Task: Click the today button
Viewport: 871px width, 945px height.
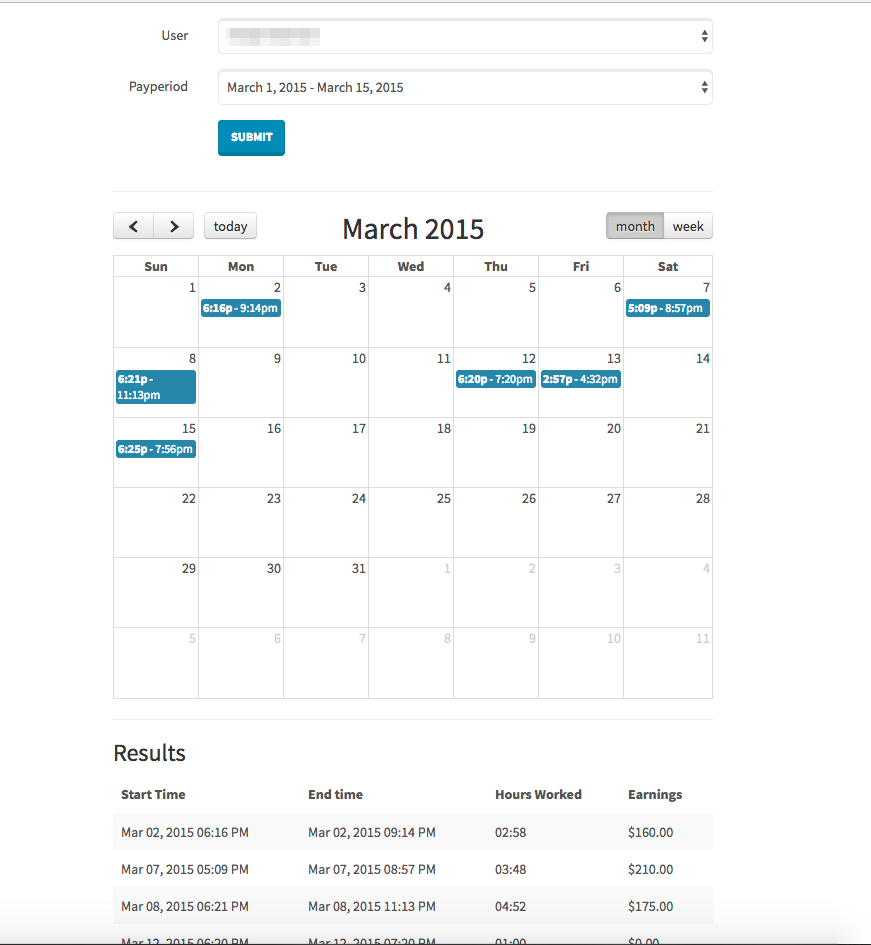Action: (230, 226)
